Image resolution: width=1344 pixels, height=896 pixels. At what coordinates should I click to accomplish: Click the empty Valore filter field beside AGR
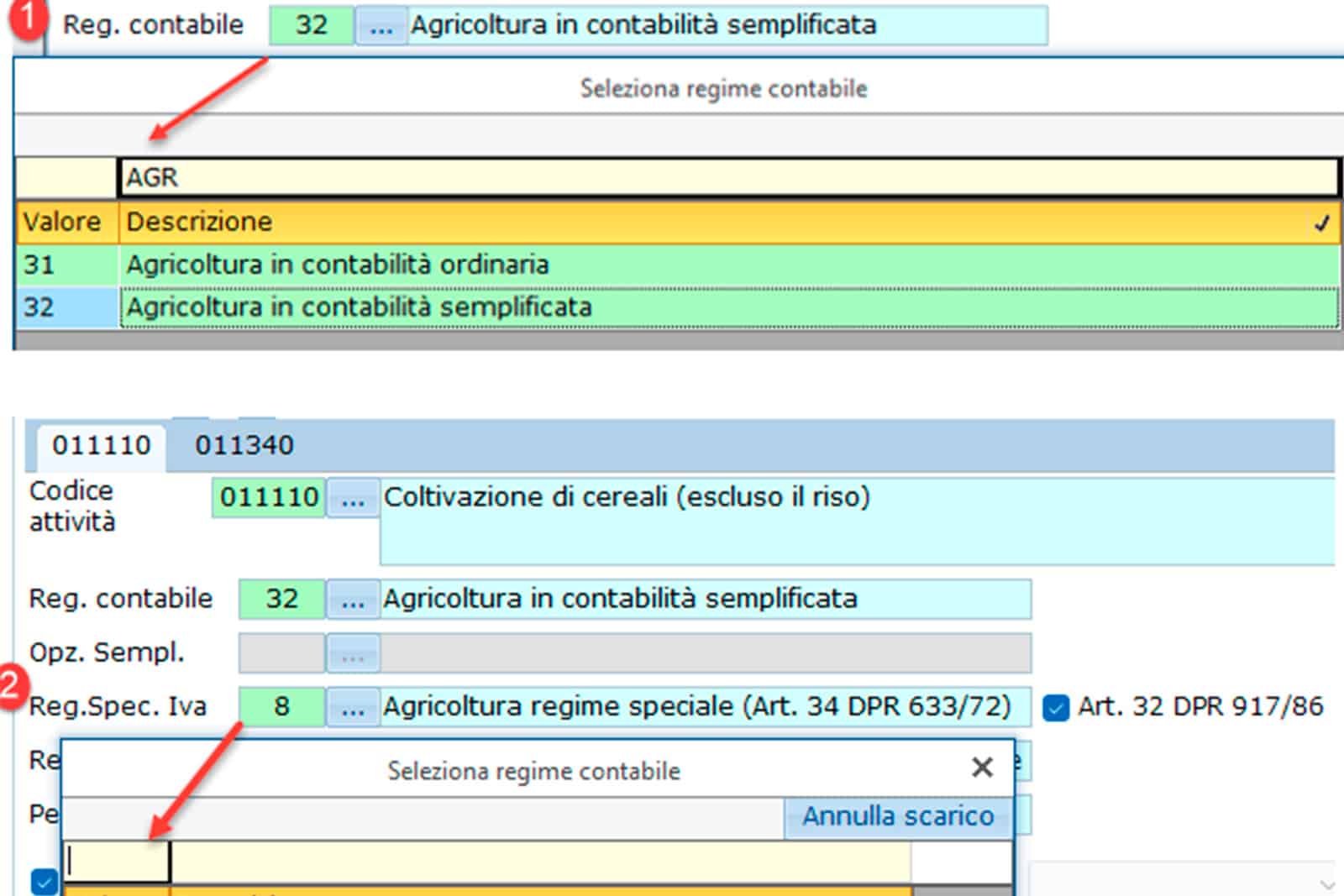tap(66, 178)
